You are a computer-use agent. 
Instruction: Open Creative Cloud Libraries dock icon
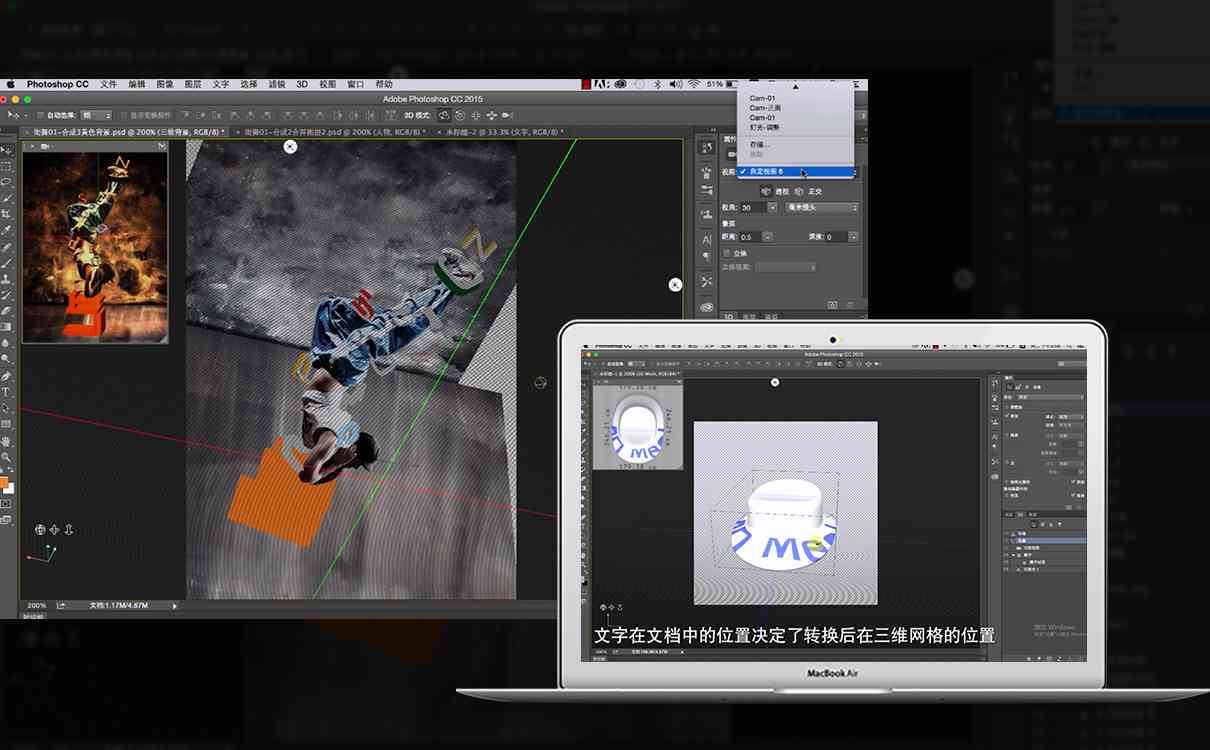pos(707,307)
